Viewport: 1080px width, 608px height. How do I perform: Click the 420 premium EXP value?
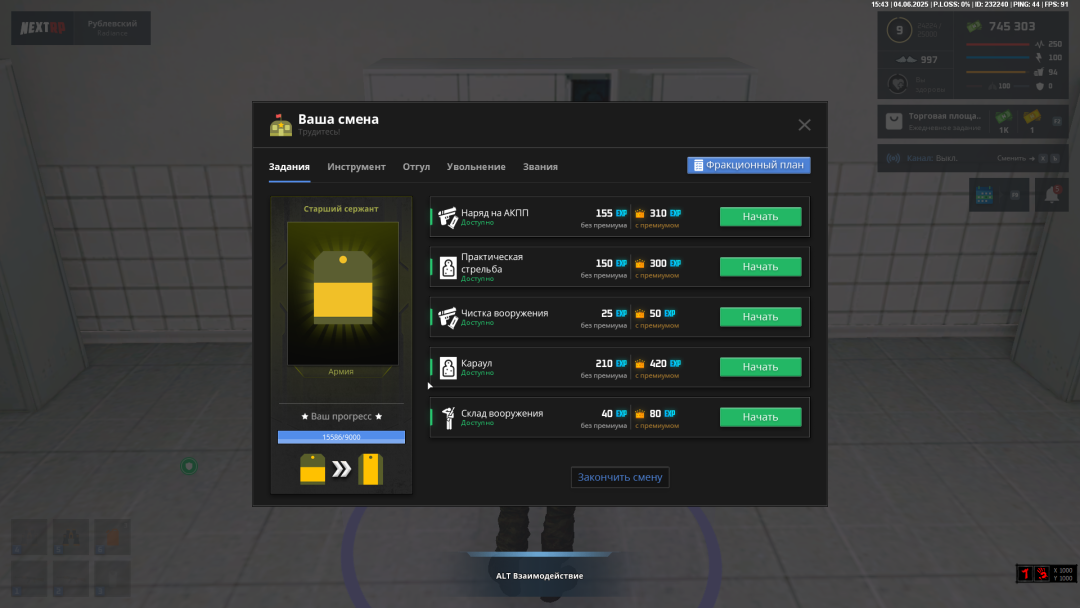point(658,364)
